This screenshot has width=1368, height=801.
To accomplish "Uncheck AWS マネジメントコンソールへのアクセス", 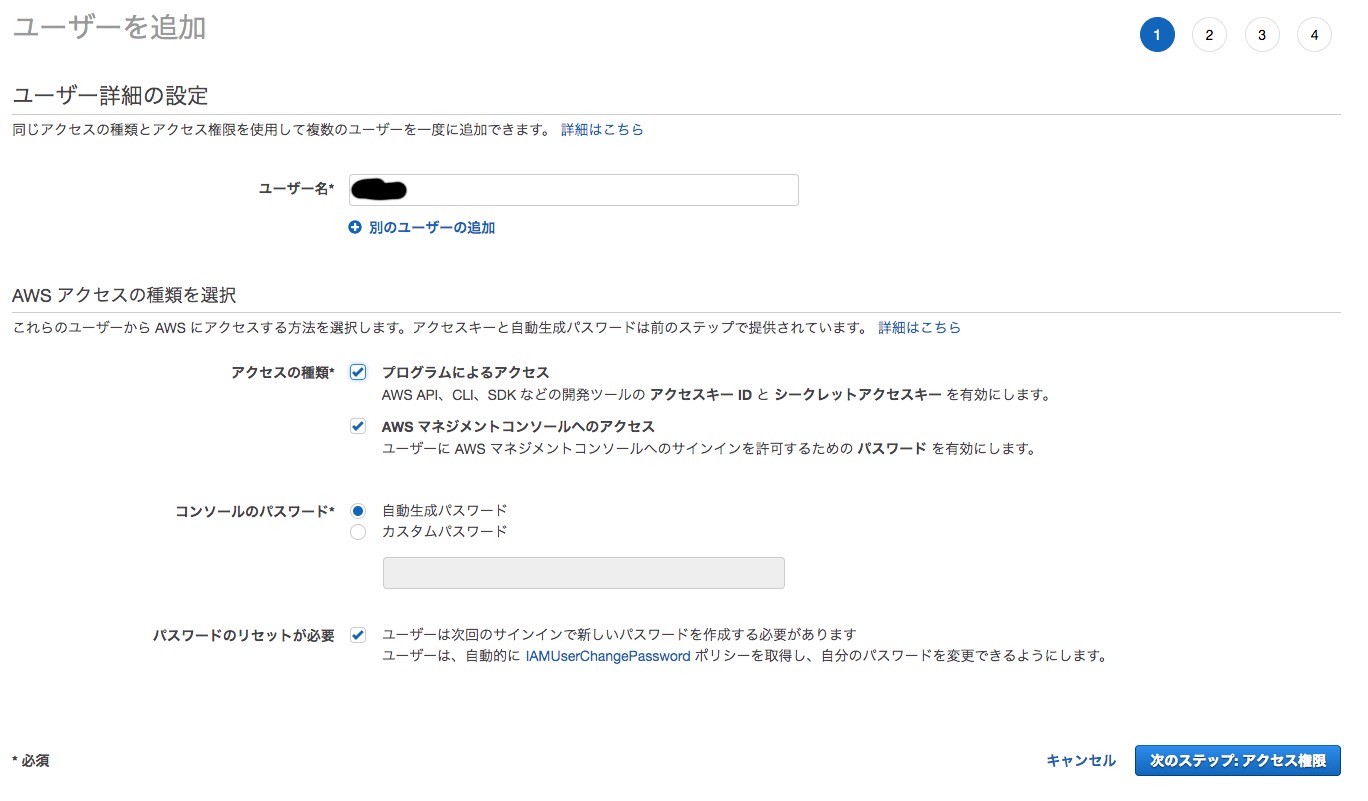I will (x=357, y=425).
